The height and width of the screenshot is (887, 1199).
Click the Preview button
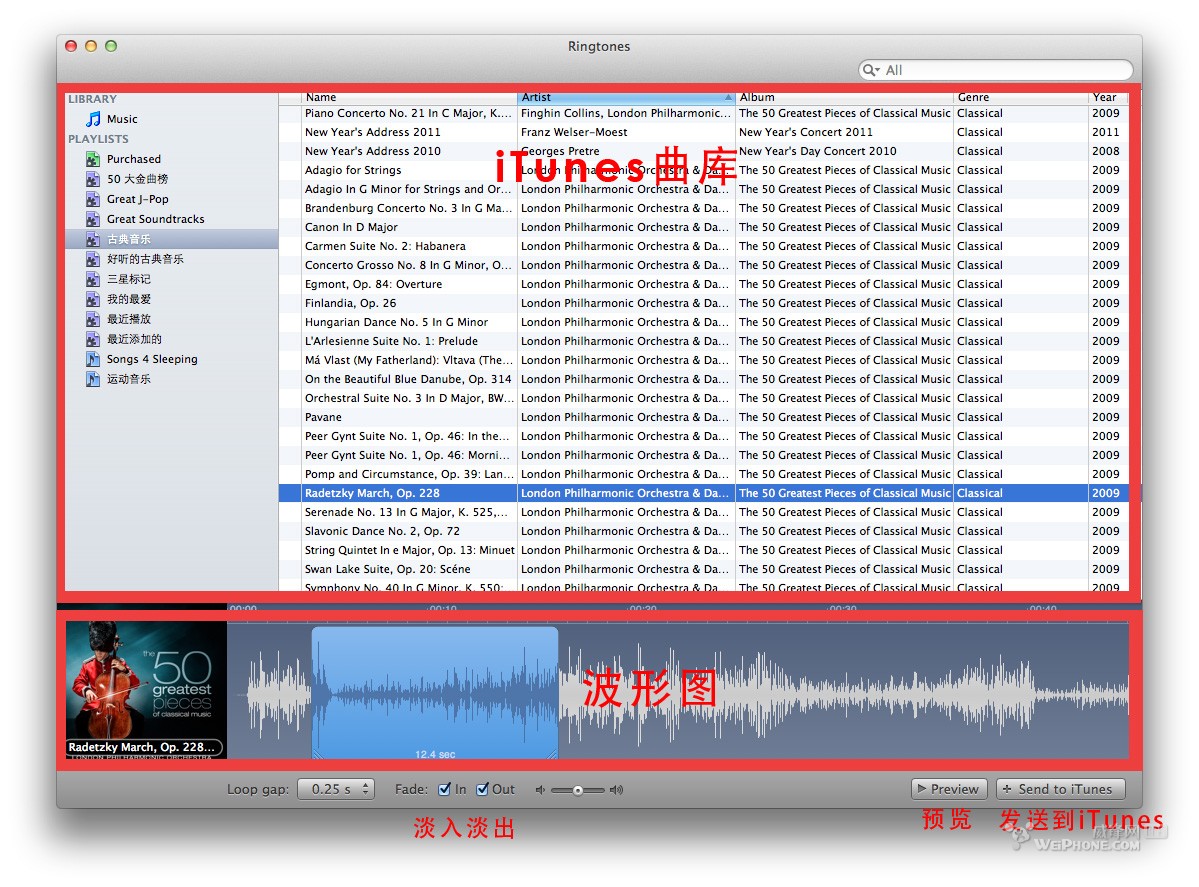pos(947,788)
